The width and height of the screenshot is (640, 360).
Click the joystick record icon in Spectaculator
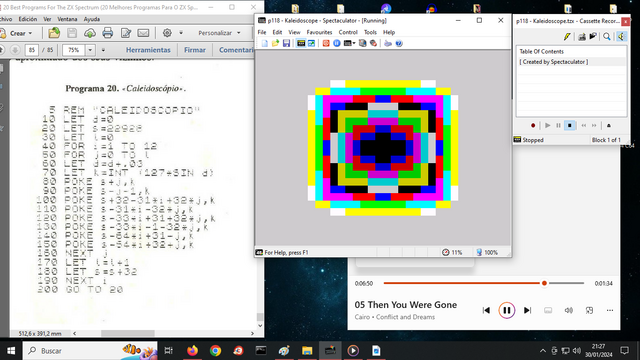click(x=373, y=43)
